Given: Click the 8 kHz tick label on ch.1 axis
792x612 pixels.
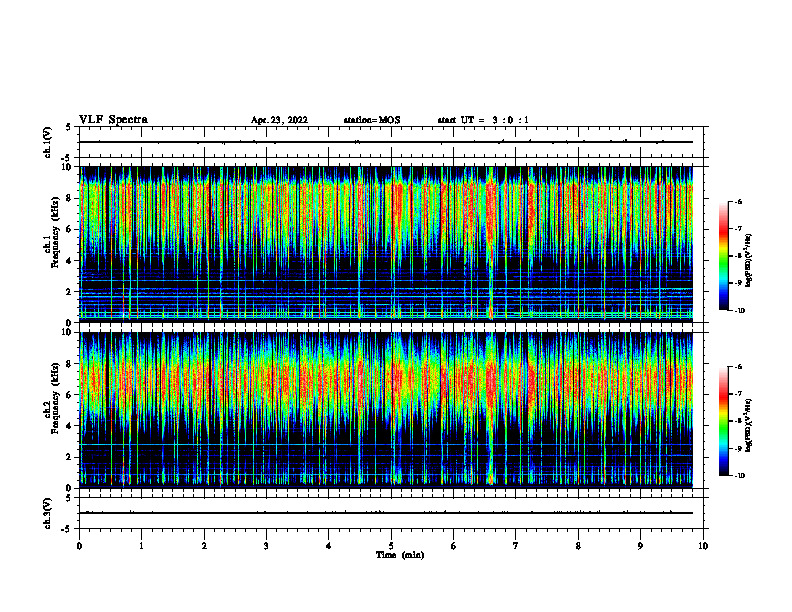Looking at the screenshot, I should coord(70,198).
